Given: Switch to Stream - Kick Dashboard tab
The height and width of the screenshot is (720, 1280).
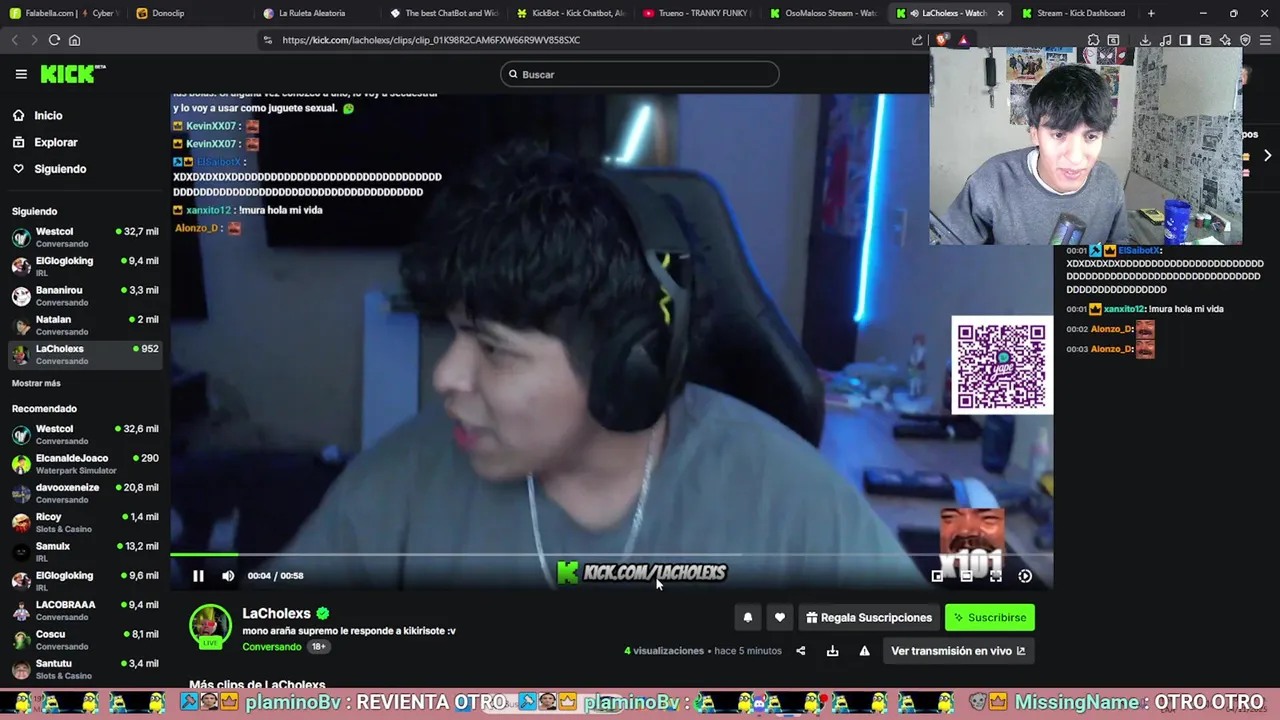Looking at the screenshot, I should click(1075, 13).
